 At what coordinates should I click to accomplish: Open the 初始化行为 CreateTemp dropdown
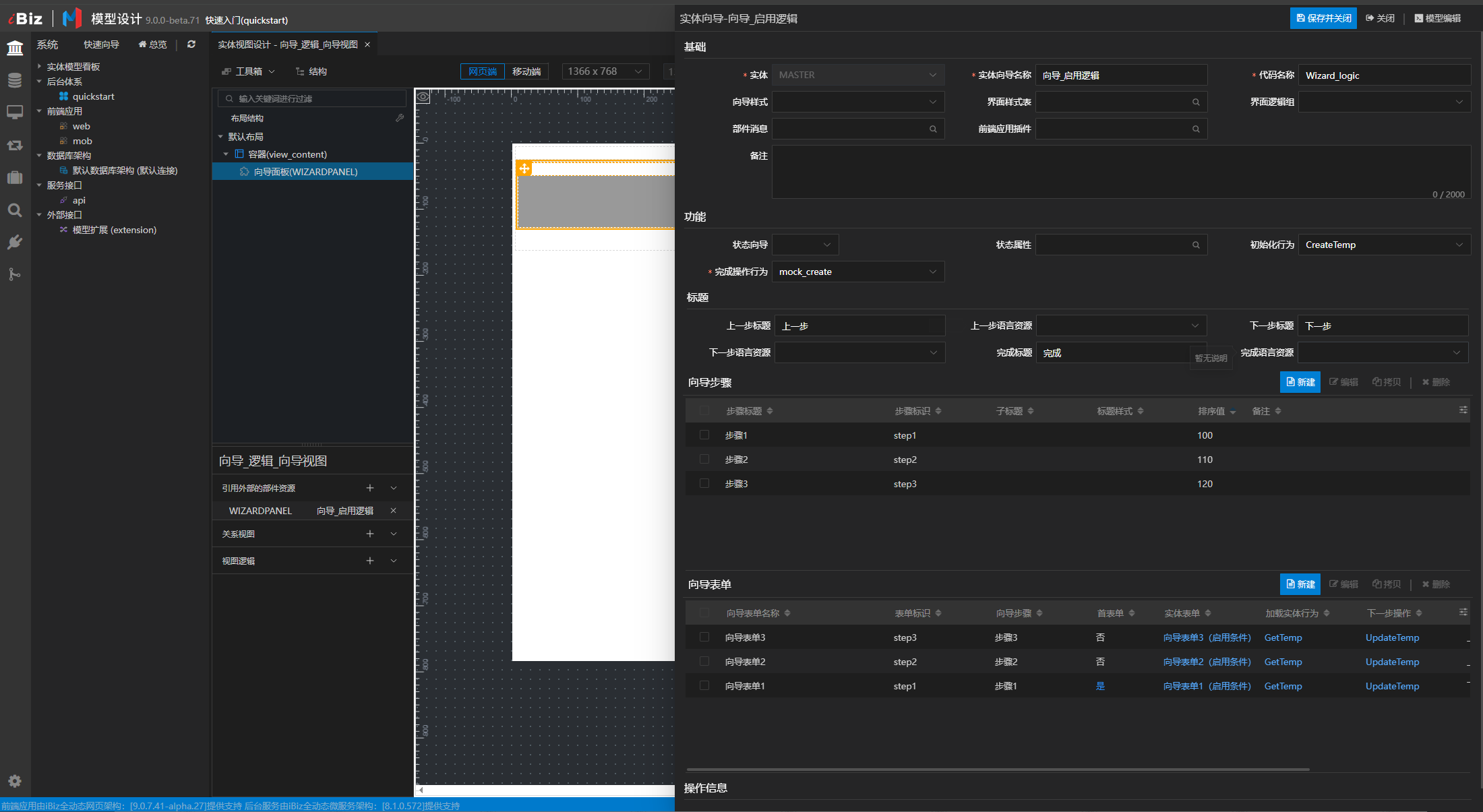[1384, 245]
